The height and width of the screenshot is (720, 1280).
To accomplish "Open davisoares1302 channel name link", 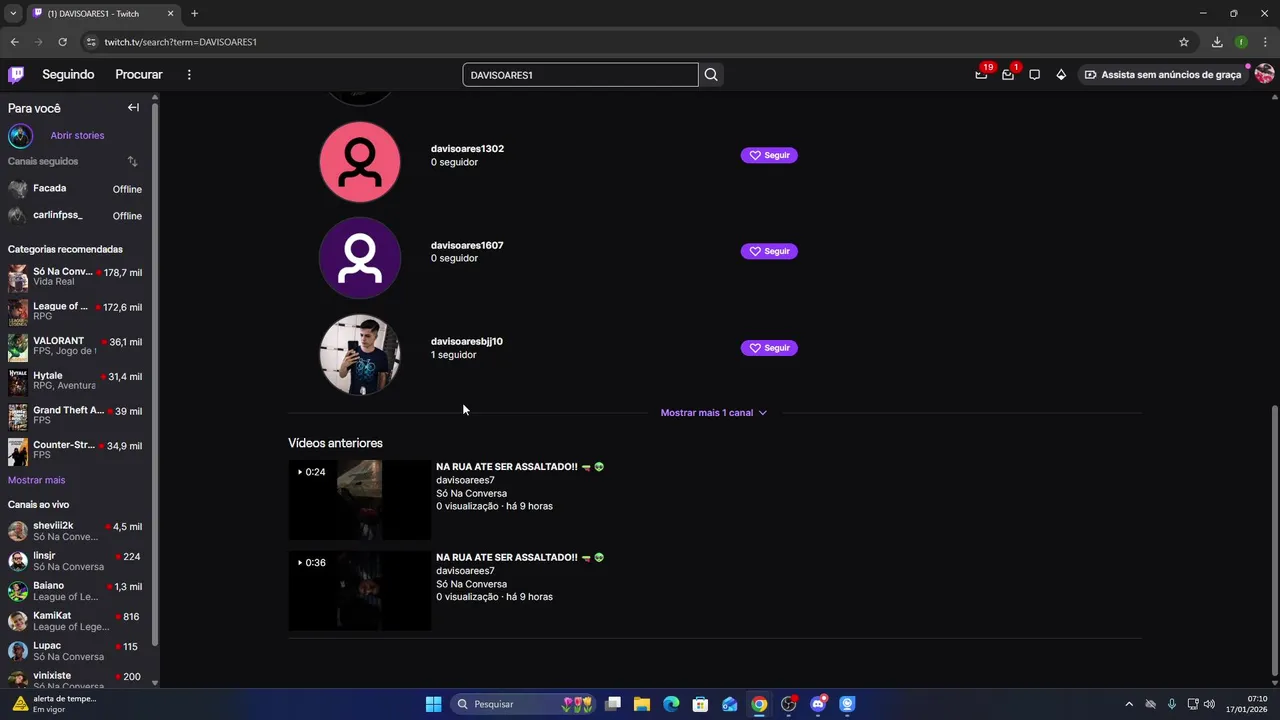I will (467, 149).
